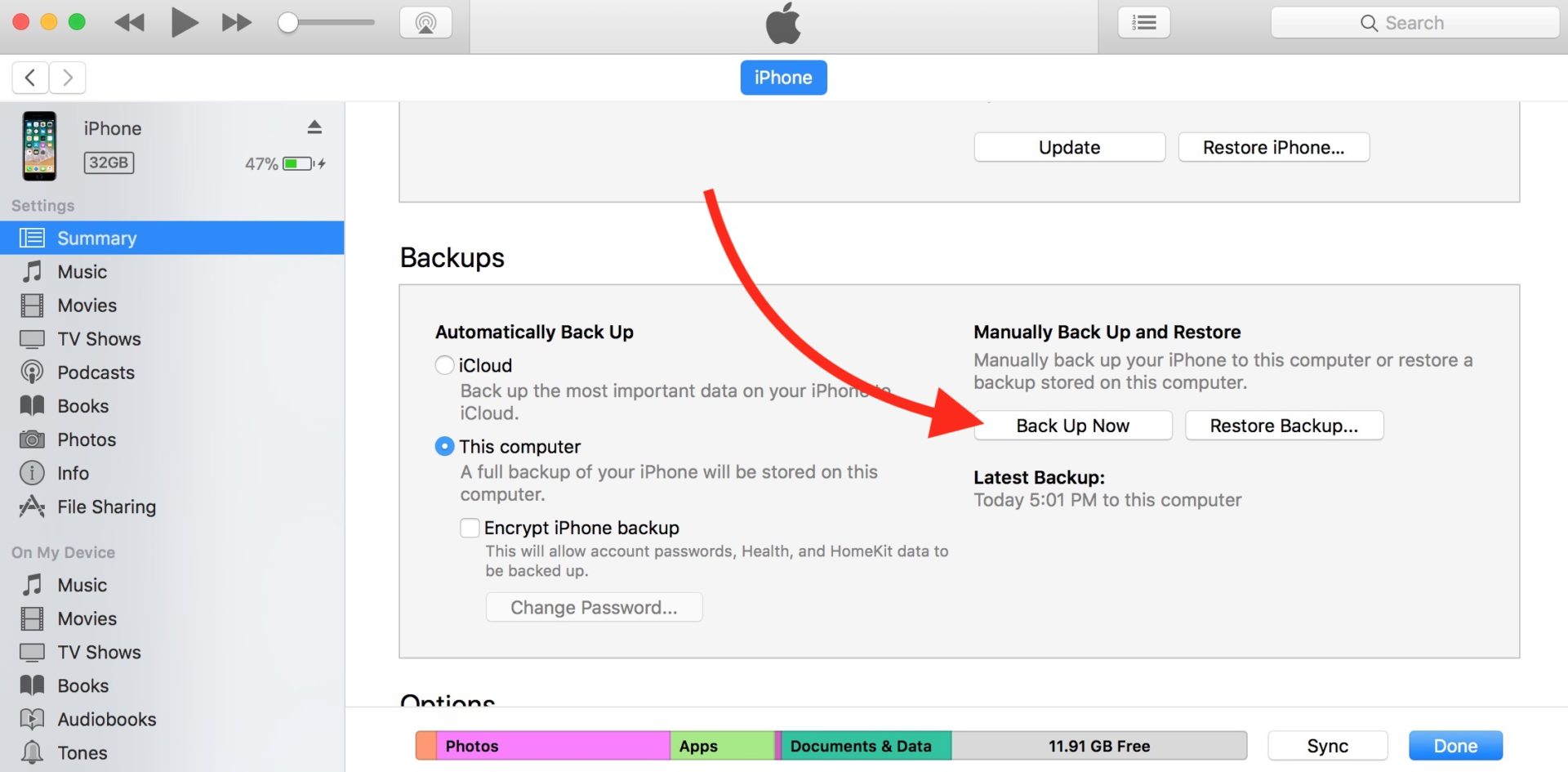
Task: Select iCloud backup radio button
Action: pyautogui.click(x=444, y=365)
